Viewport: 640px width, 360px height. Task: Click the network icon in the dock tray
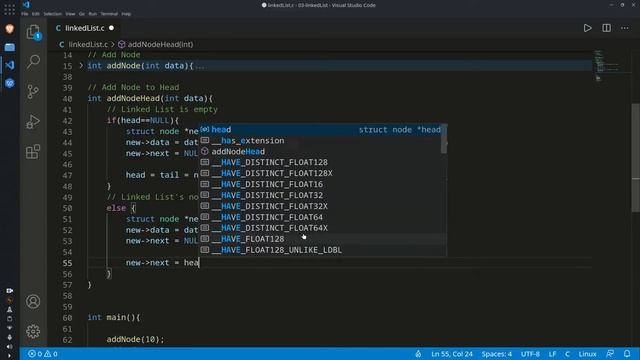click(9, 328)
